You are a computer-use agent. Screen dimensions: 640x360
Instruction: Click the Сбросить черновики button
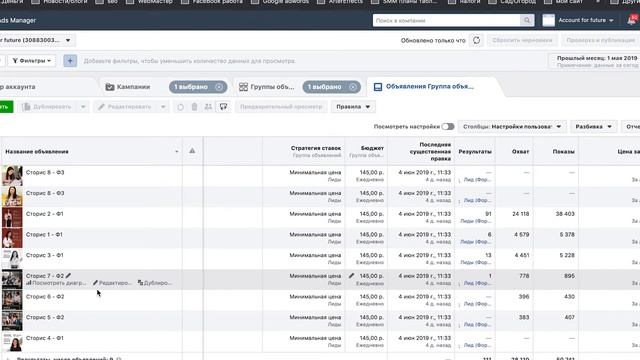[522, 40]
